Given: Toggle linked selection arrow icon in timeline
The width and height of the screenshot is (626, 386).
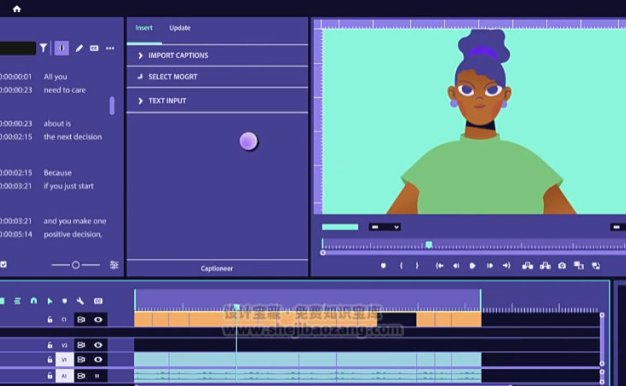Looking at the screenshot, I should point(50,301).
